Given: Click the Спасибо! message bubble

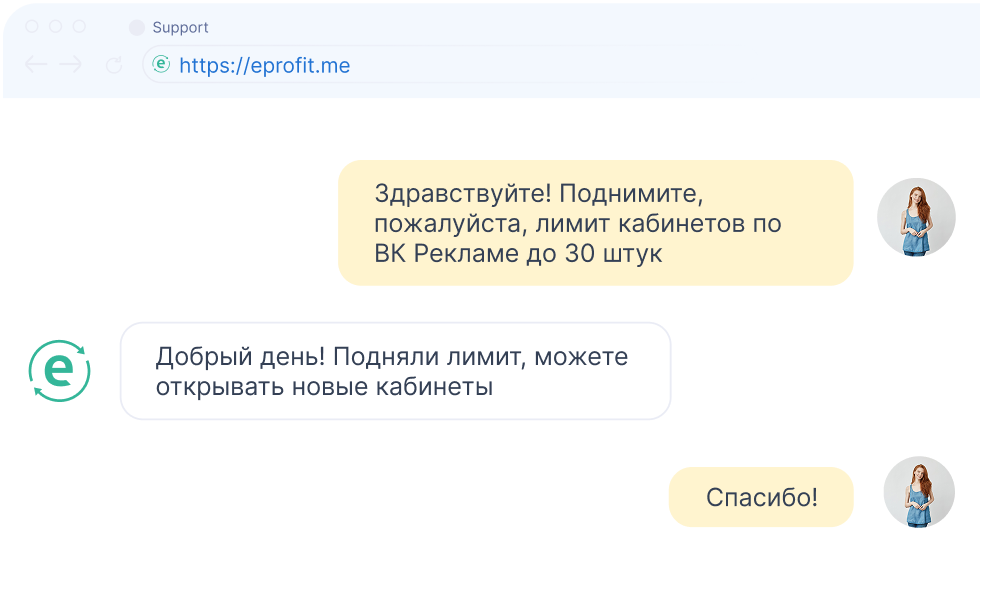Looking at the screenshot, I should (x=761, y=497).
